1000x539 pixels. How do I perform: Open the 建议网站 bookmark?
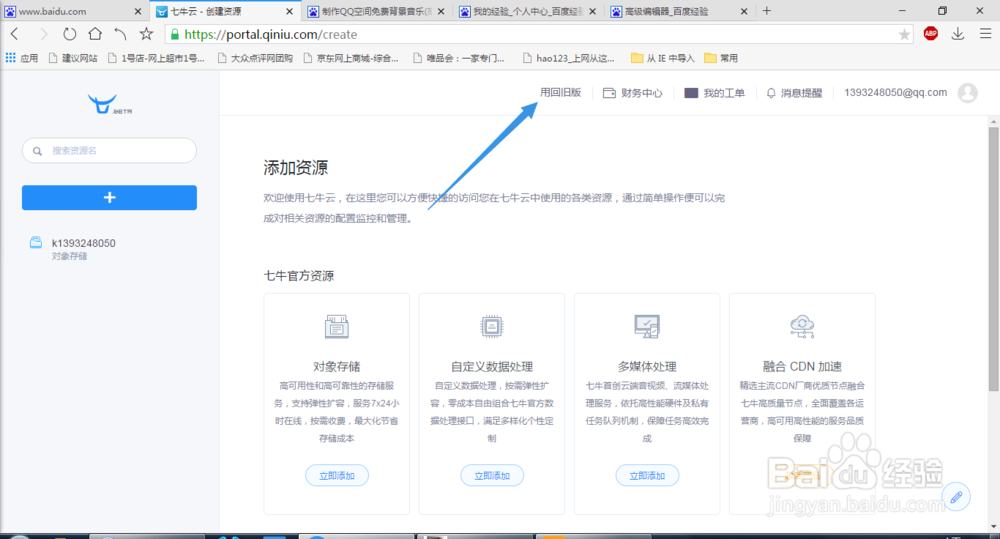coord(73,58)
